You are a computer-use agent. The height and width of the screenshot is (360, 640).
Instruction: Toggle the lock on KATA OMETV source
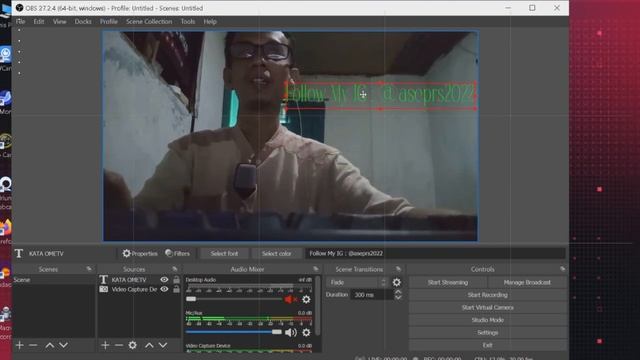point(176,280)
